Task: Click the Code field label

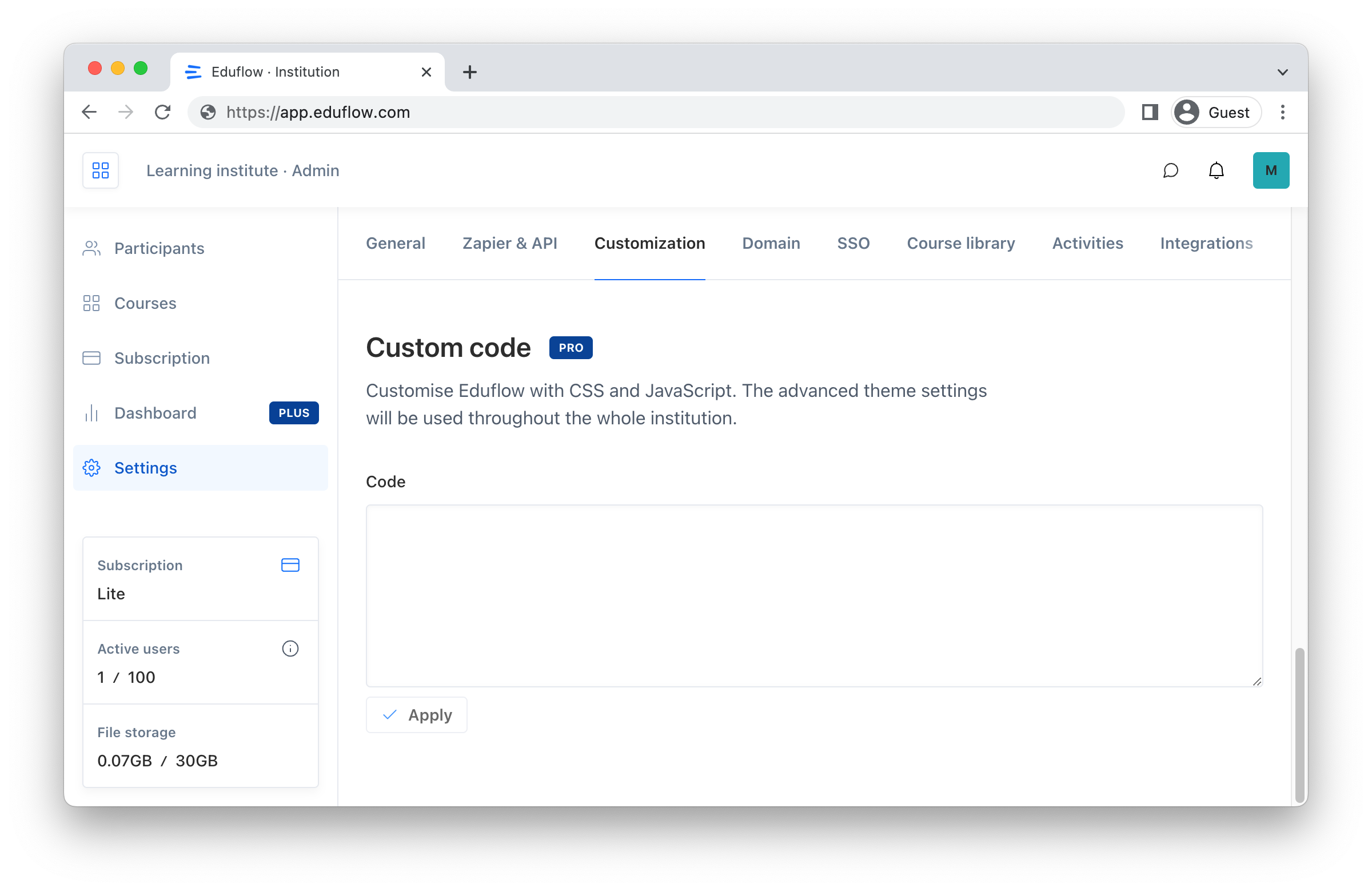Action: click(x=386, y=482)
